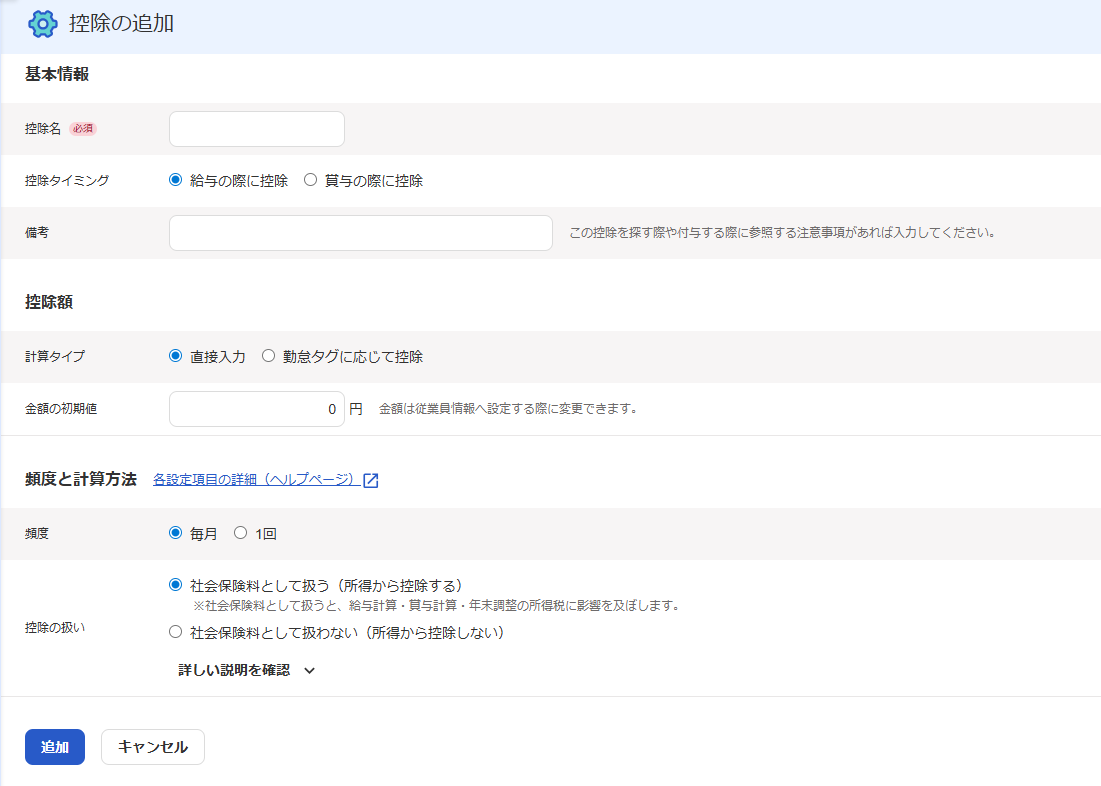Choose 勤怠タグに応じて控除 option

(x=268, y=356)
